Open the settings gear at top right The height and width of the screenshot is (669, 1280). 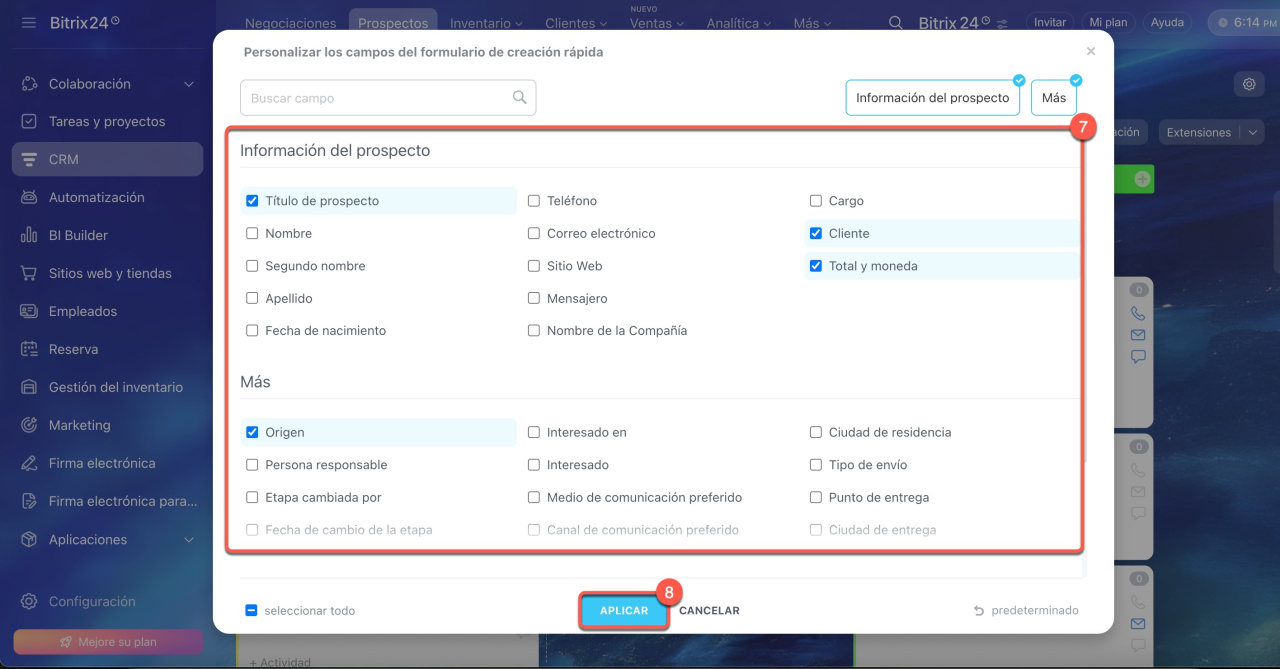click(x=1249, y=84)
